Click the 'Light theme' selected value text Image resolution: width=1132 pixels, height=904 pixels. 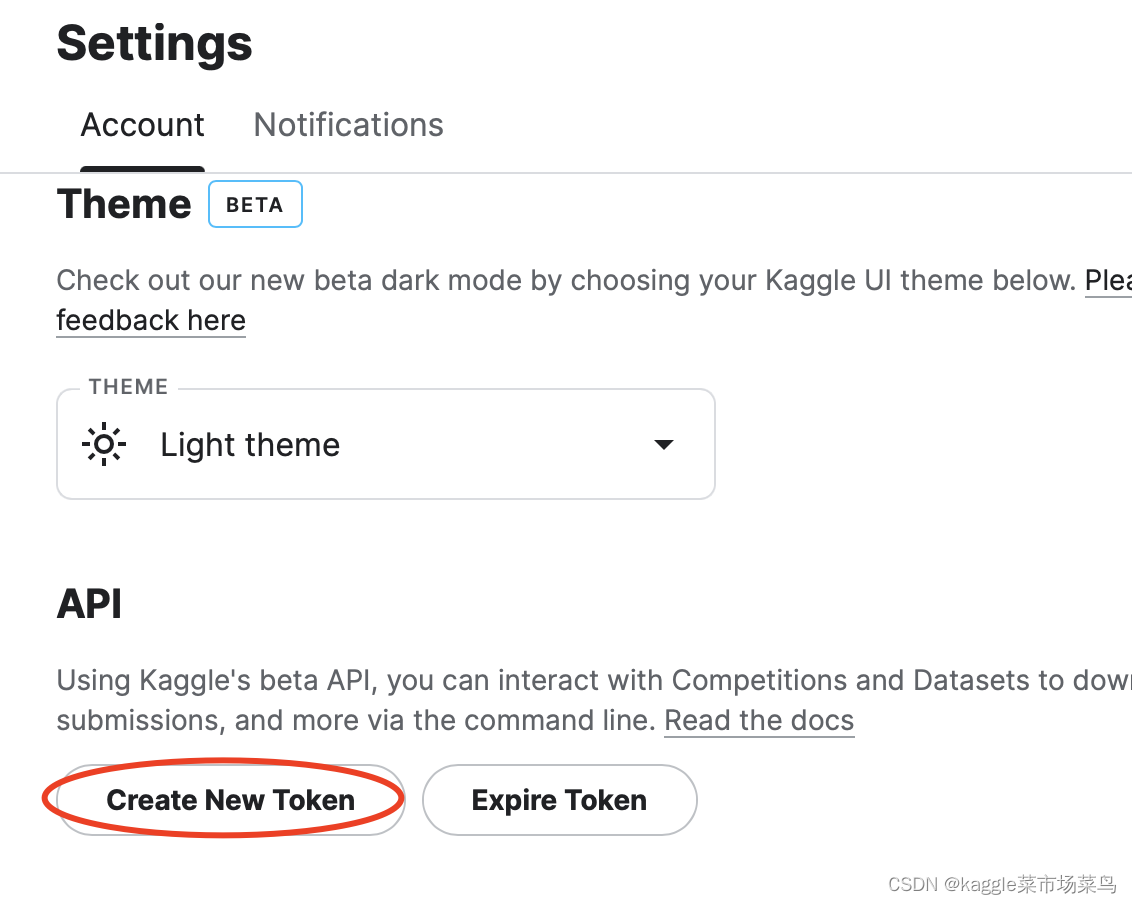(250, 444)
